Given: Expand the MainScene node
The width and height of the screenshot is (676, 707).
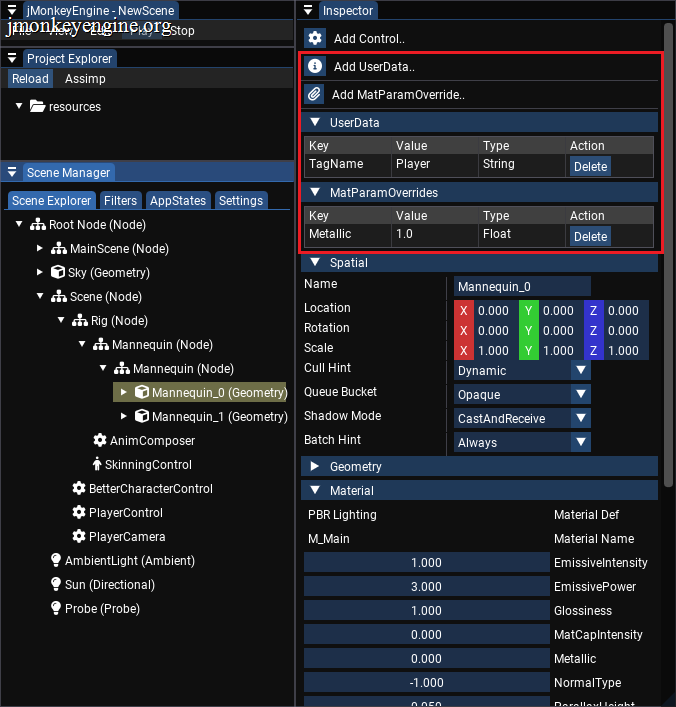Looking at the screenshot, I should (x=40, y=248).
